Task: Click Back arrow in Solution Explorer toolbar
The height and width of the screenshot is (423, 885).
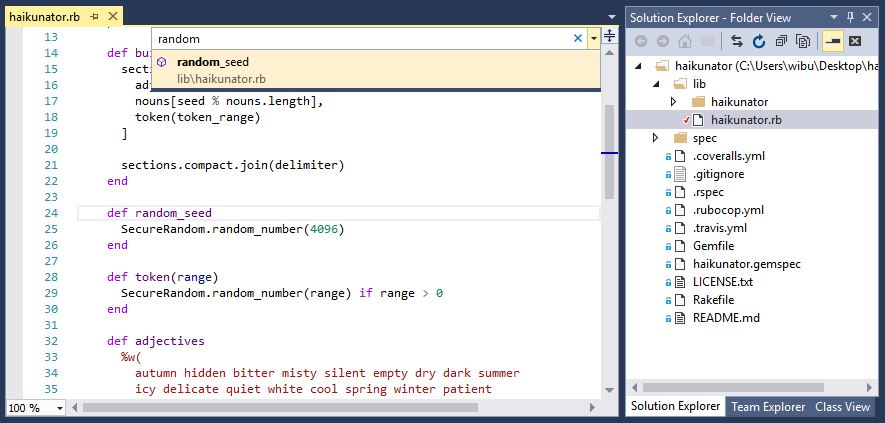Action: (x=641, y=41)
